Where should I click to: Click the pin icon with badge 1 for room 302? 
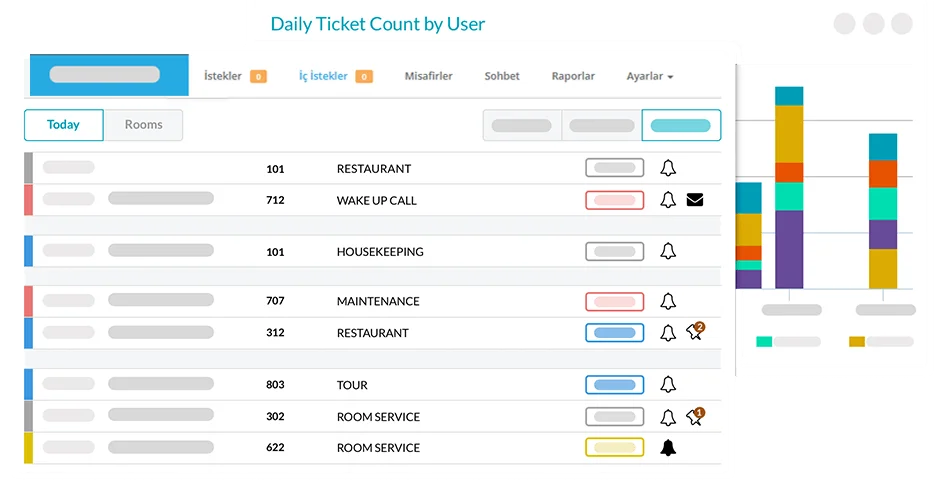(x=695, y=417)
